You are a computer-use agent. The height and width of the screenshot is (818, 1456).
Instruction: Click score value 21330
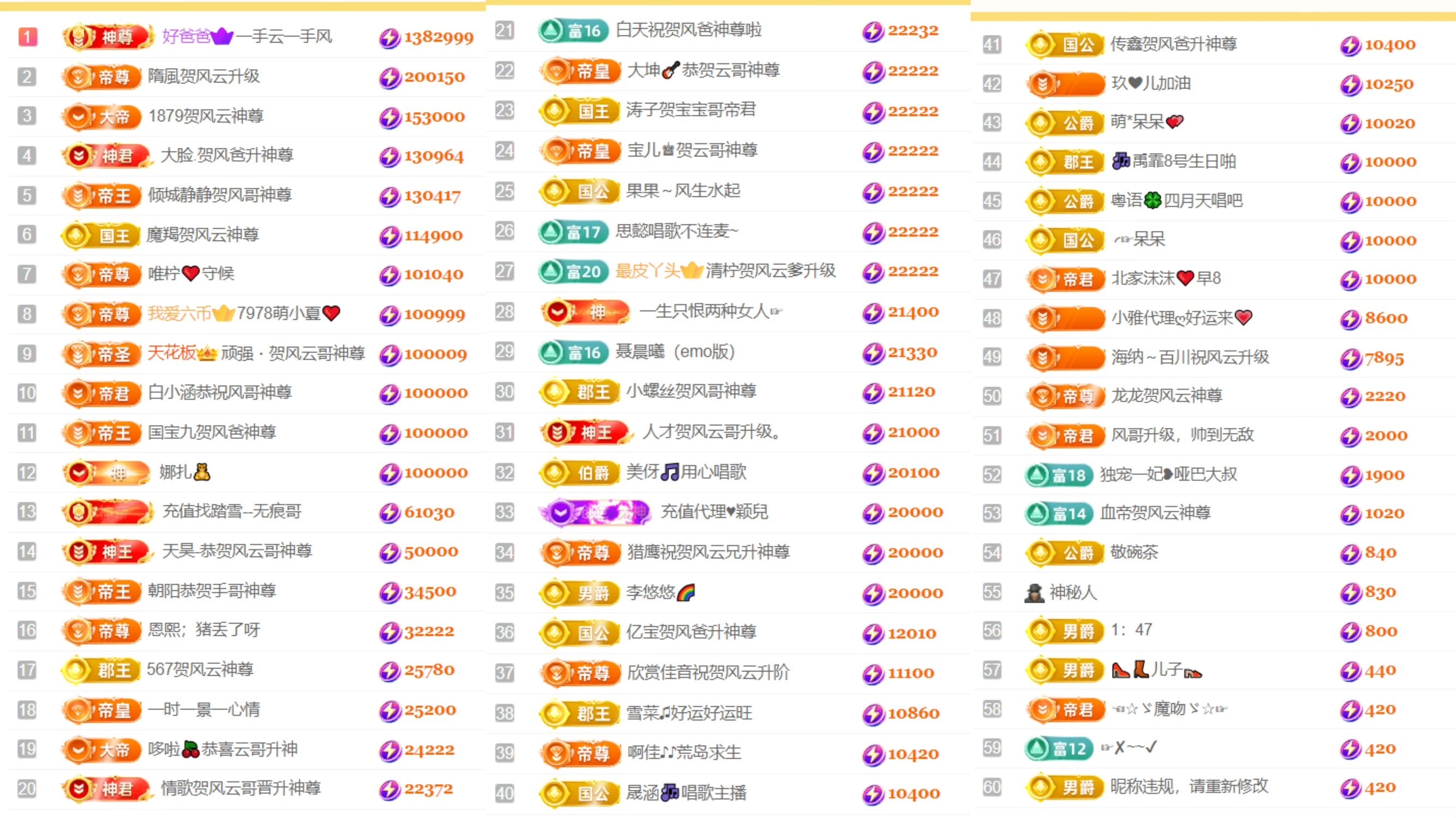pos(913,353)
